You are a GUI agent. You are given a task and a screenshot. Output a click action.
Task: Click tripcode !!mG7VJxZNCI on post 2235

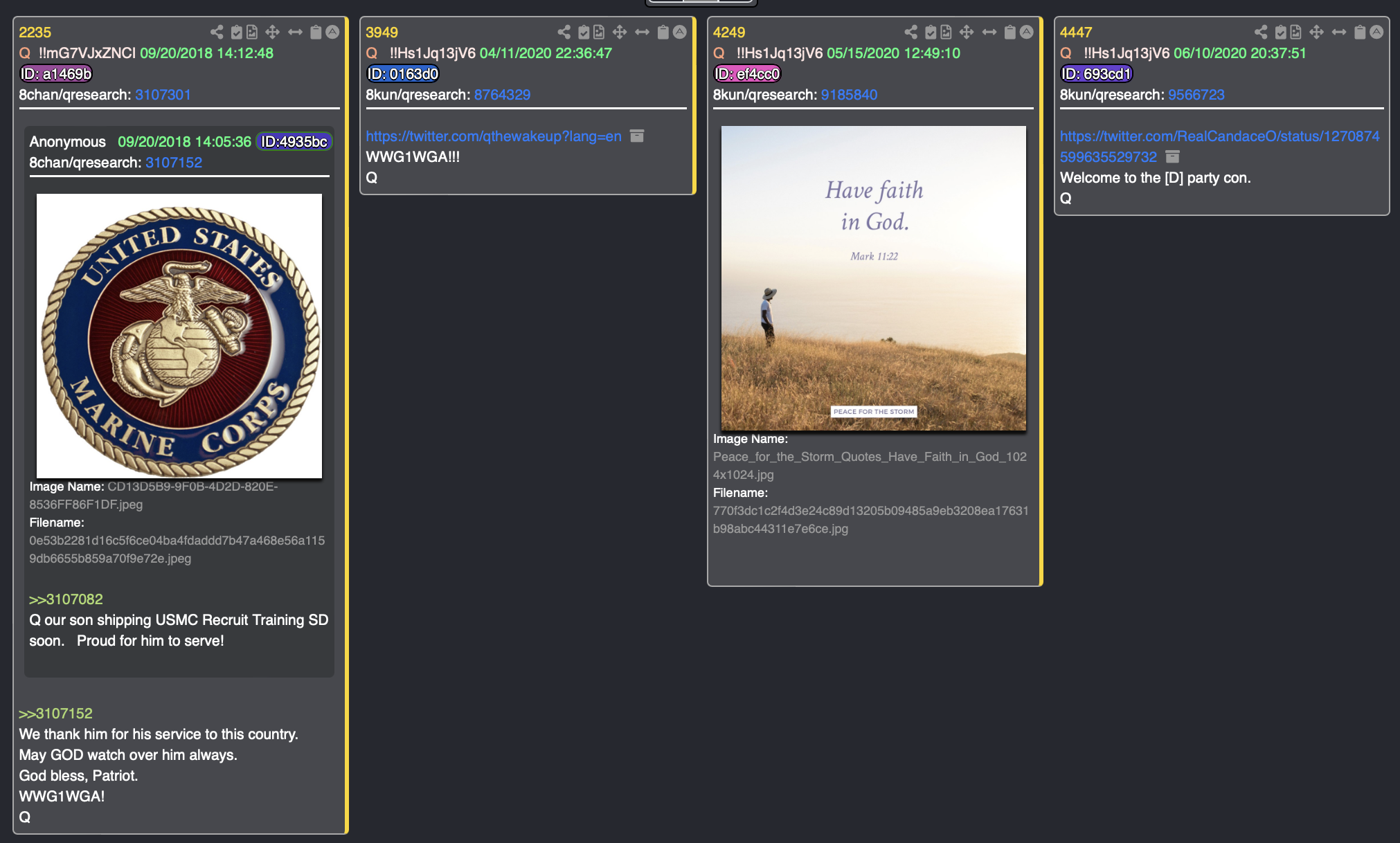(87, 53)
